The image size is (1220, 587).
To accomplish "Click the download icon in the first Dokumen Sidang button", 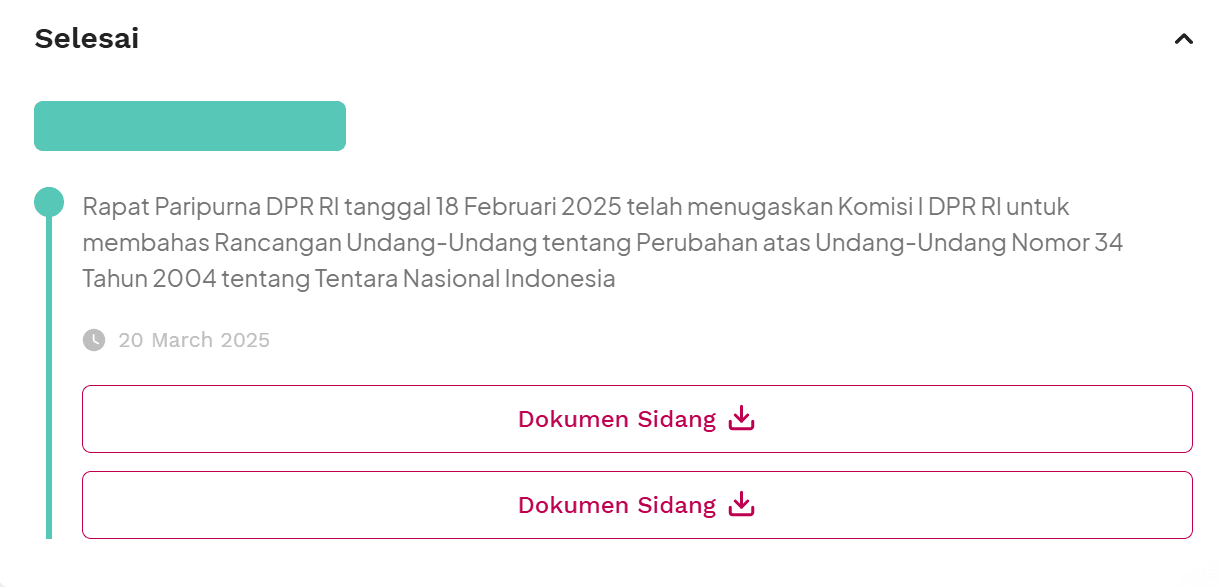I will click(741, 418).
